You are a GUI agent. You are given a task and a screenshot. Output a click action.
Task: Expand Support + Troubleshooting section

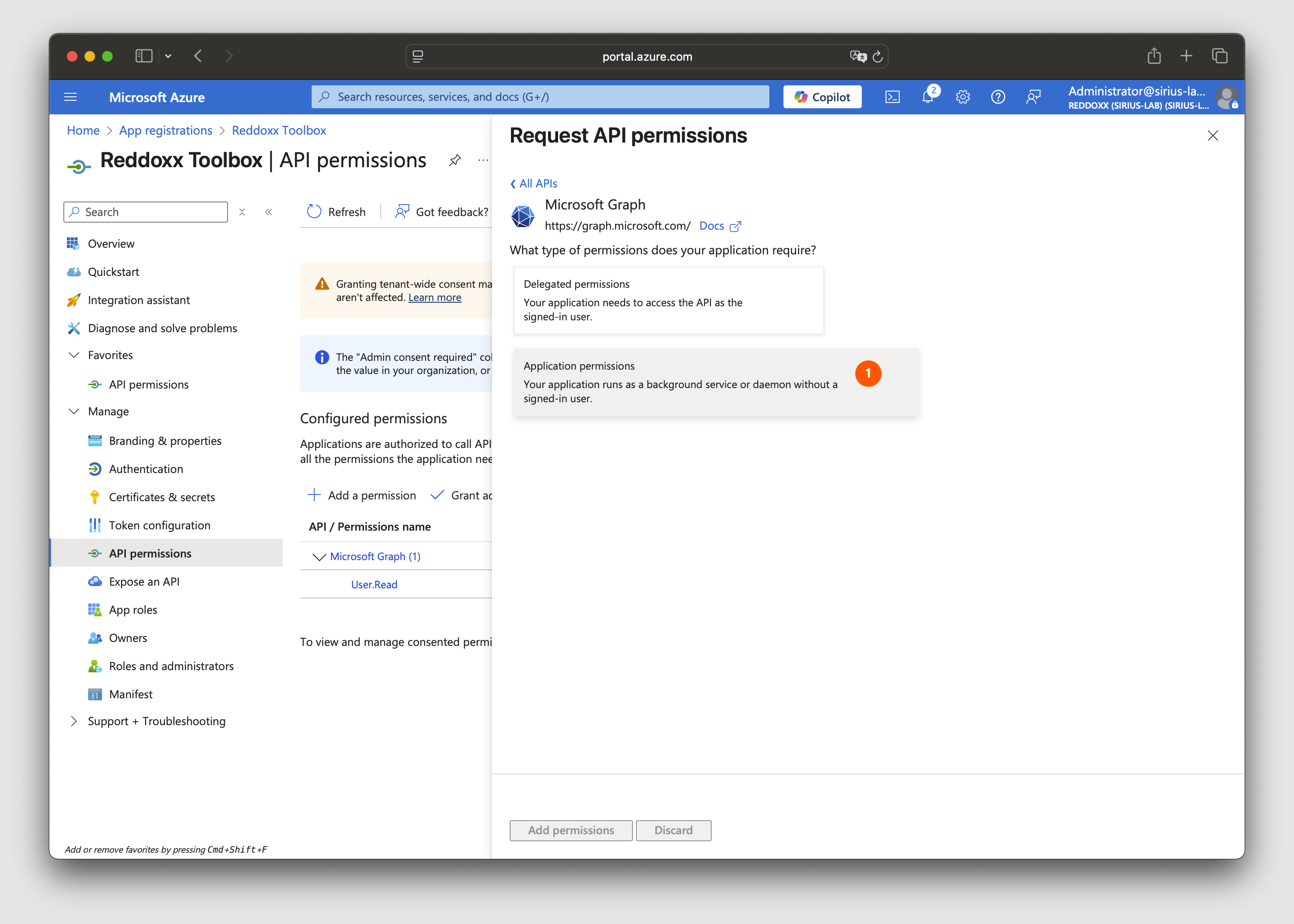[x=74, y=721]
